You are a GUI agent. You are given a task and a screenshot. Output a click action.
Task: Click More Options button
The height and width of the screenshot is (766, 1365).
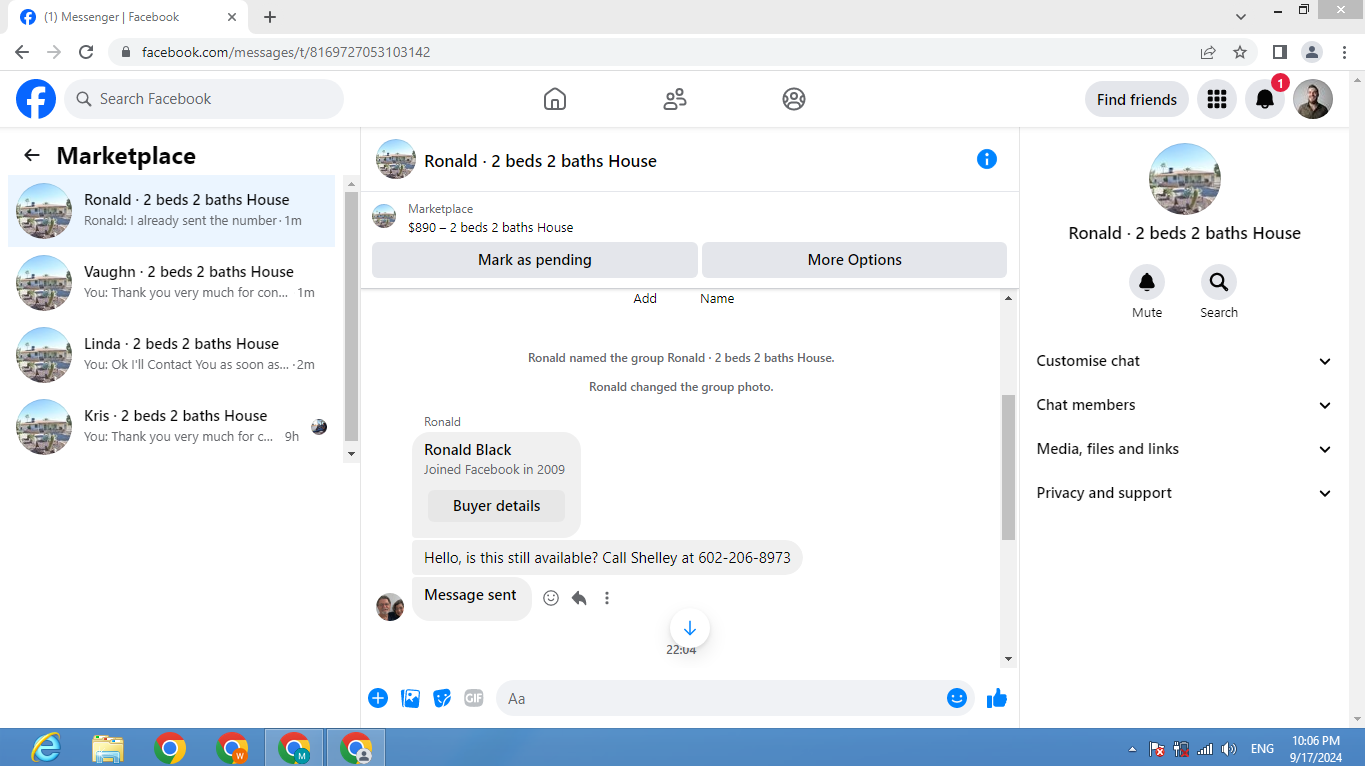855,260
